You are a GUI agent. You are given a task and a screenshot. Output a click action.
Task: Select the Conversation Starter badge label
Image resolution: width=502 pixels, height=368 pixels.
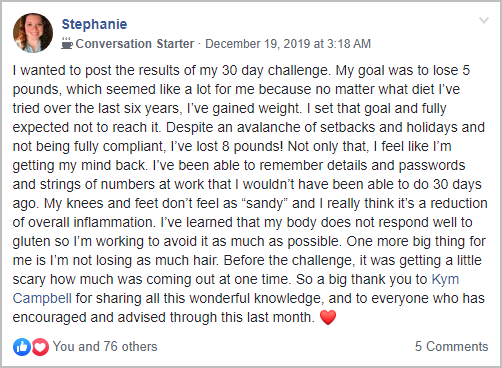(x=135, y=44)
